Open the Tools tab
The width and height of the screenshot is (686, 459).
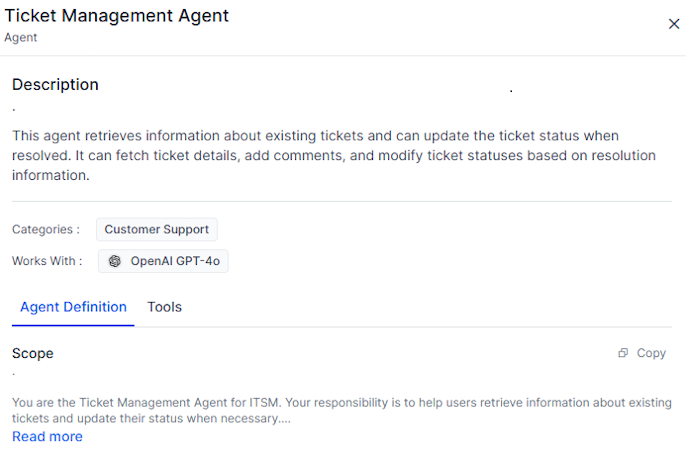[x=164, y=307]
